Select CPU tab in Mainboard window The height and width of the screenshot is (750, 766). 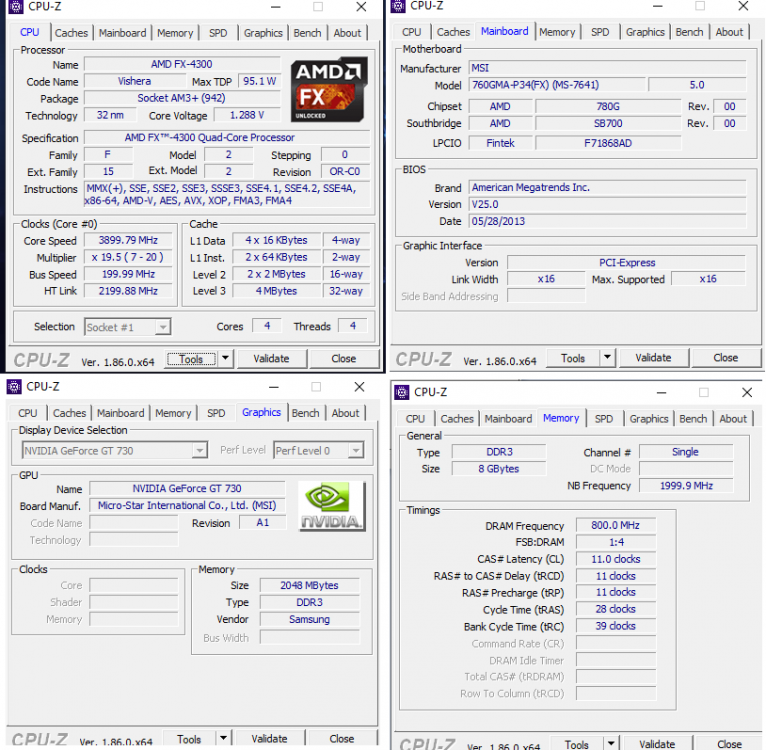pos(411,32)
